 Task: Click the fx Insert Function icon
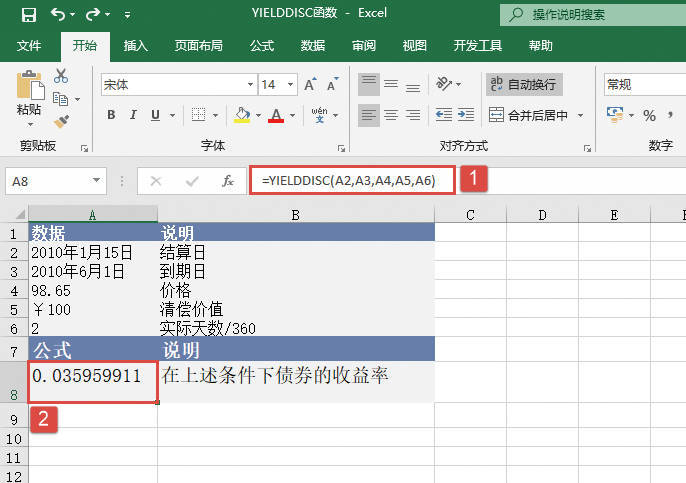[228, 181]
